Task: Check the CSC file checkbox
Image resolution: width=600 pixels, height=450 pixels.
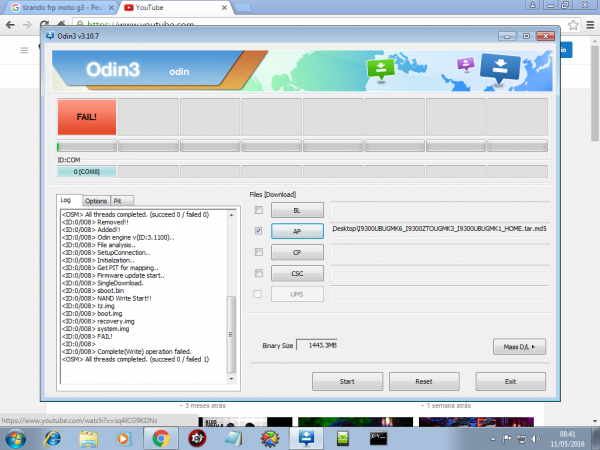Action: [259, 273]
